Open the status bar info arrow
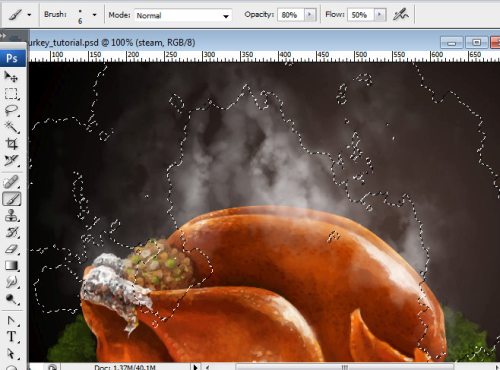 click(x=195, y=367)
